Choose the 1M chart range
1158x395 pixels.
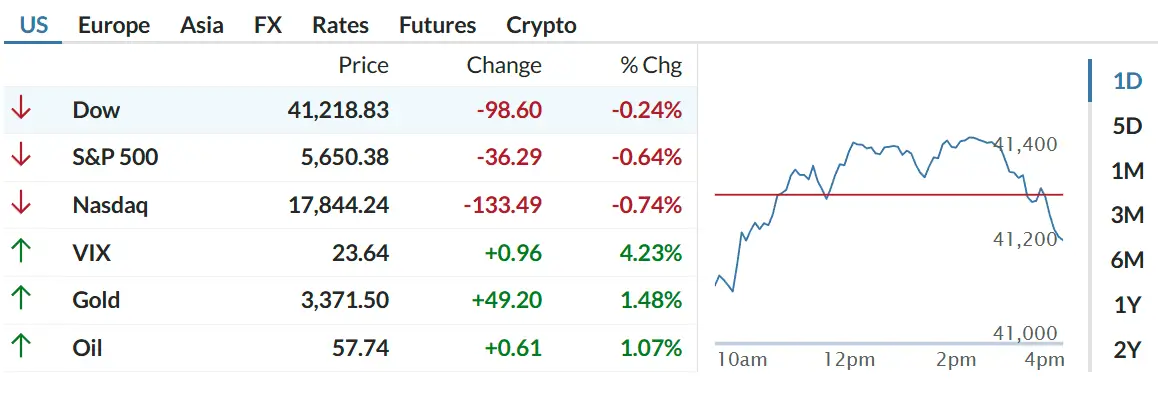click(1127, 171)
